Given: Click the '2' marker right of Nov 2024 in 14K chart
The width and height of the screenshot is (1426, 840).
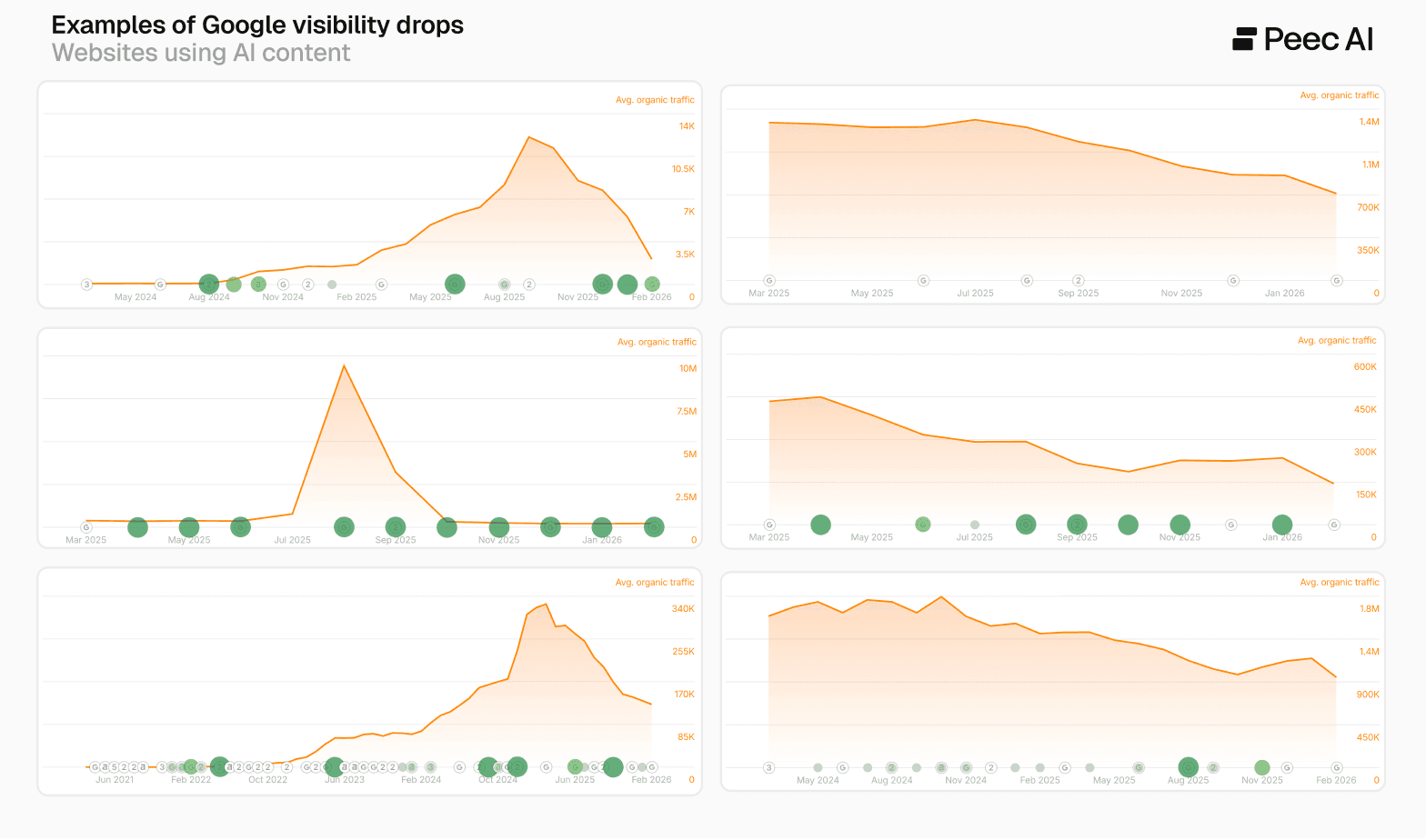Looking at the screenshot, I should click(308, 285).
